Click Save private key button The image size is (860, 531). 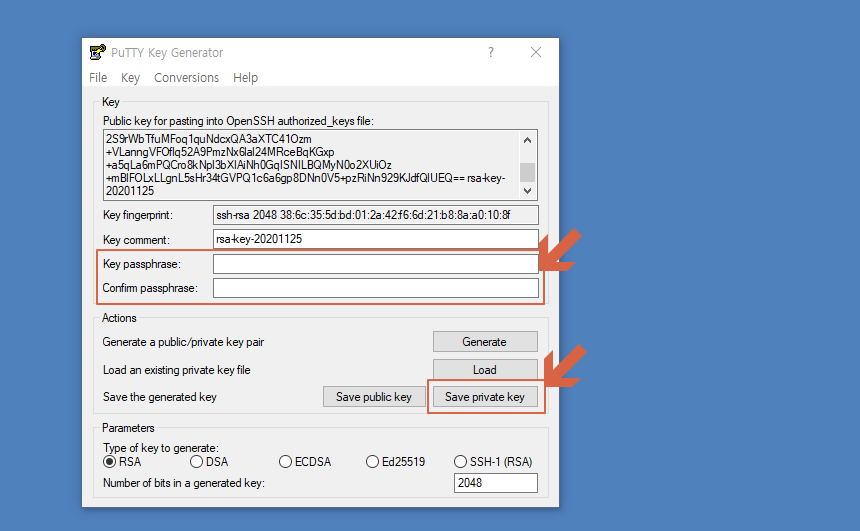click(485, 397)
